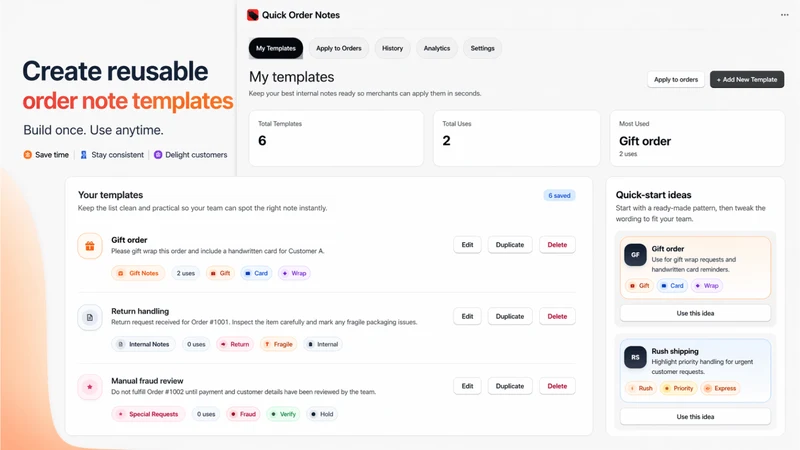This screenshot has width=800, height=450.
Task: Select the Internal Notes category tag
Action: point(143,344)
